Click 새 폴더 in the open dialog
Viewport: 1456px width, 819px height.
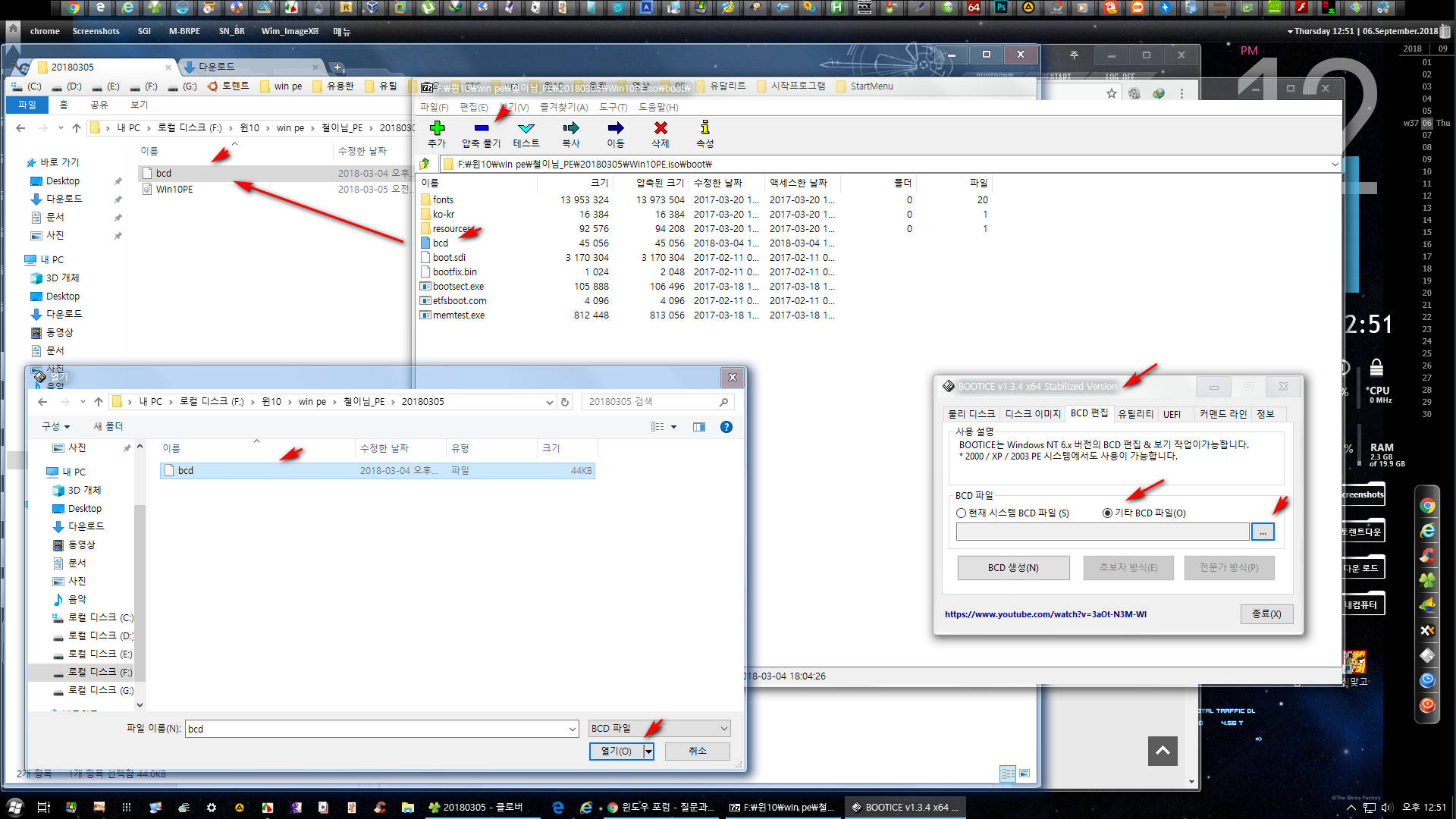[108, 427]
